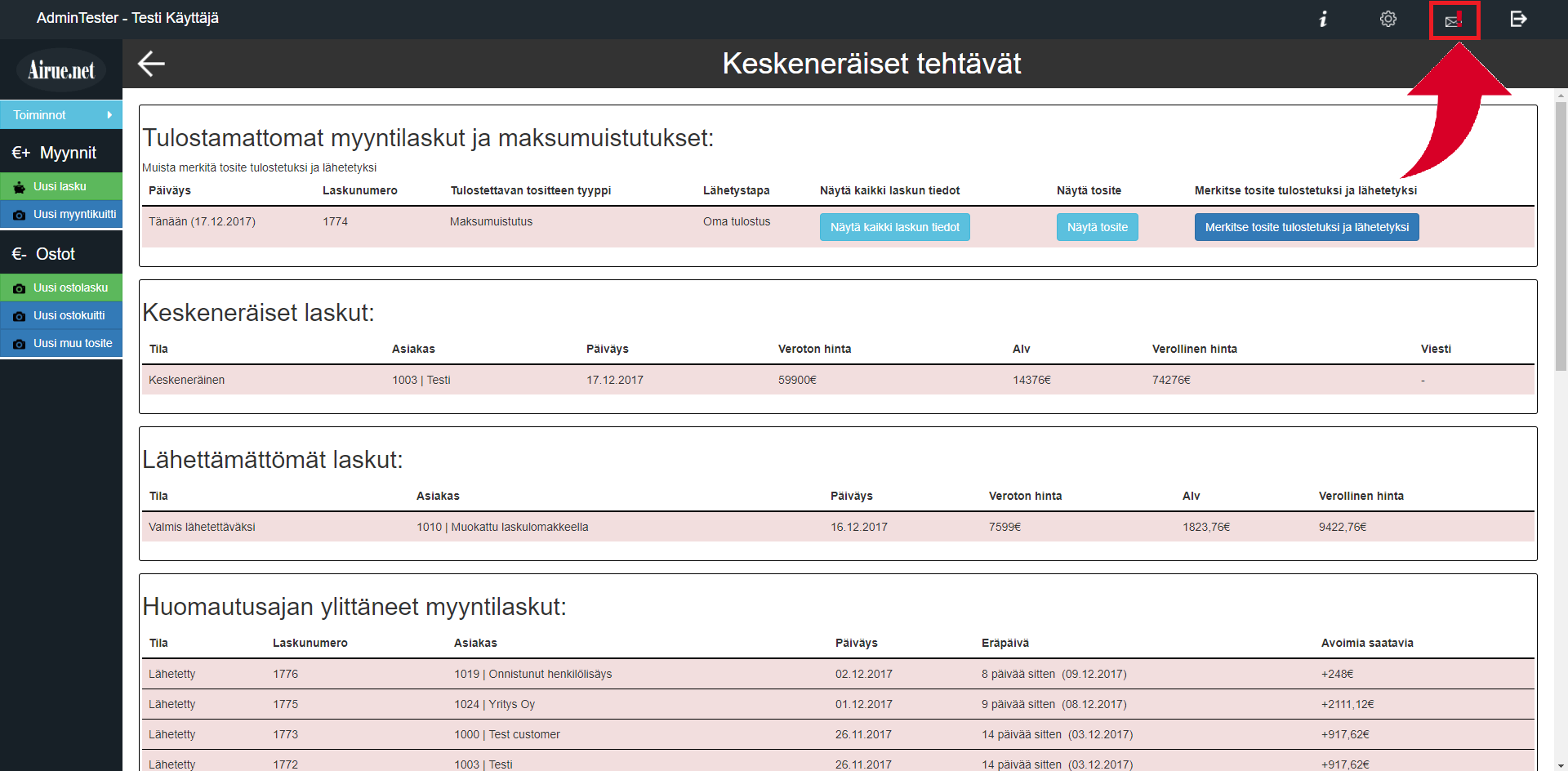Click Merkitse tosite tulostetuksi ja lähetetyksi button
Screen dimensions: 1568x771
pyautogui.click(x=1307, y=227)
